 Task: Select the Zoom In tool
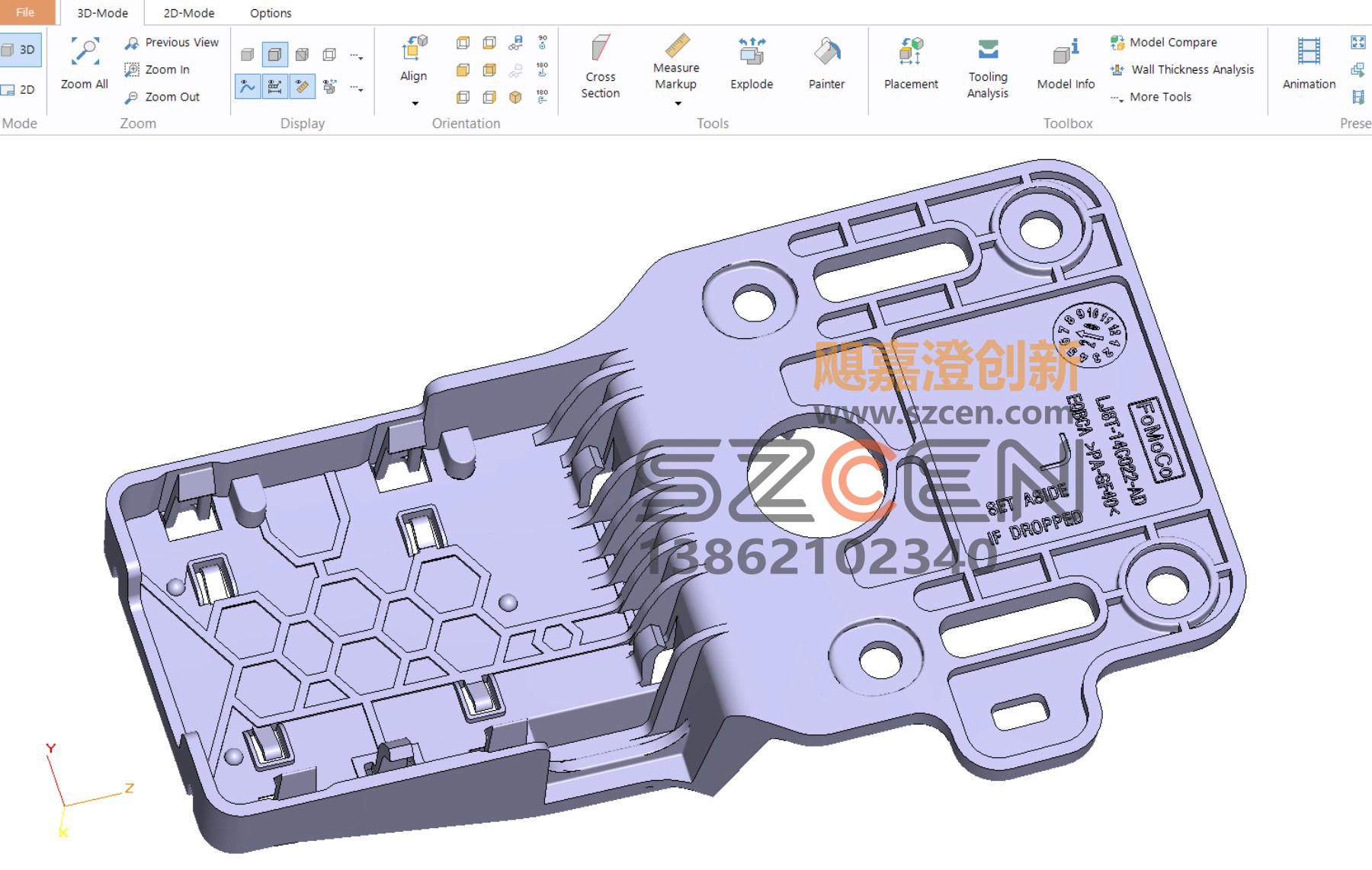(157, 69)
